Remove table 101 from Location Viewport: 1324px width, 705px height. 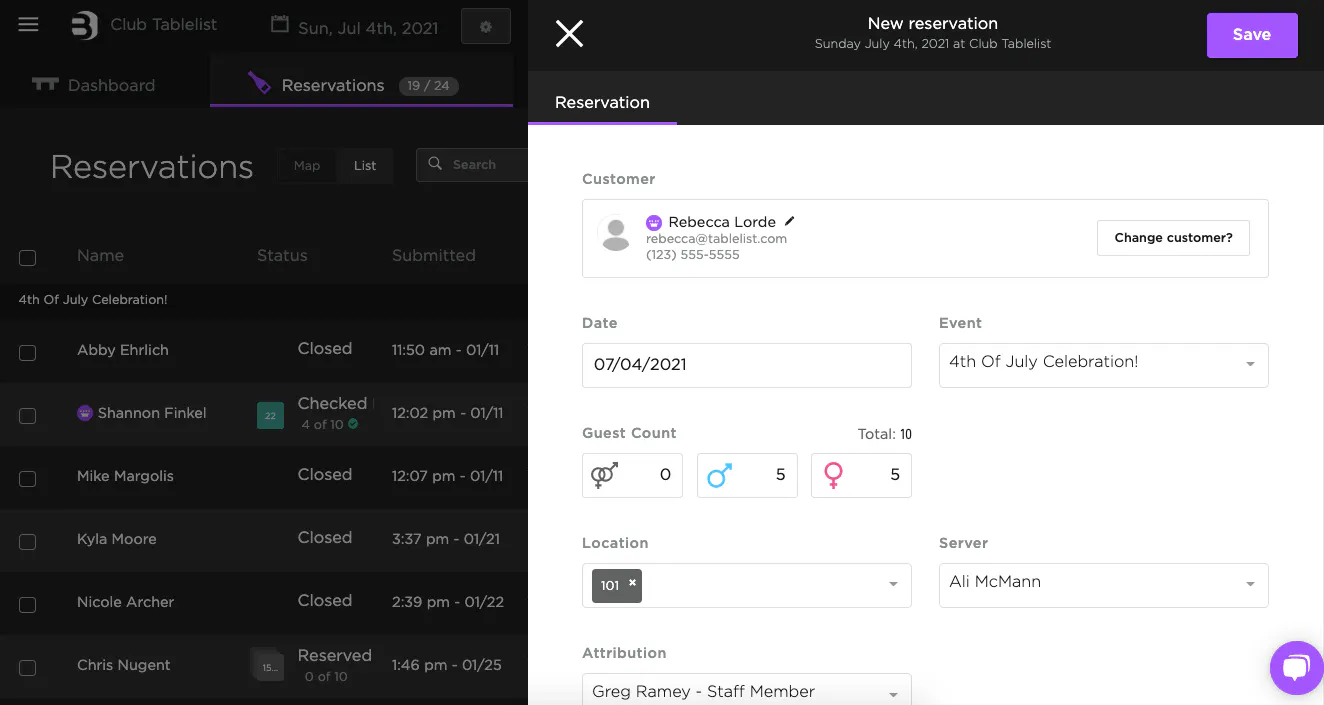click(x=632, y=583)
